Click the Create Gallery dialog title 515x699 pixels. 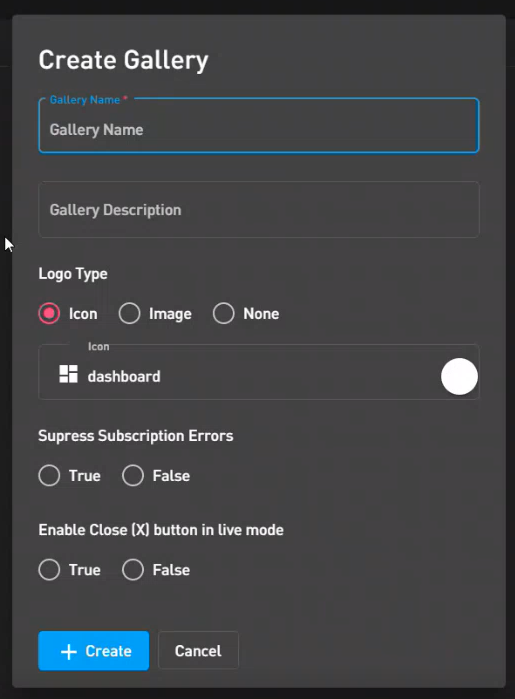tap(124, 60)
